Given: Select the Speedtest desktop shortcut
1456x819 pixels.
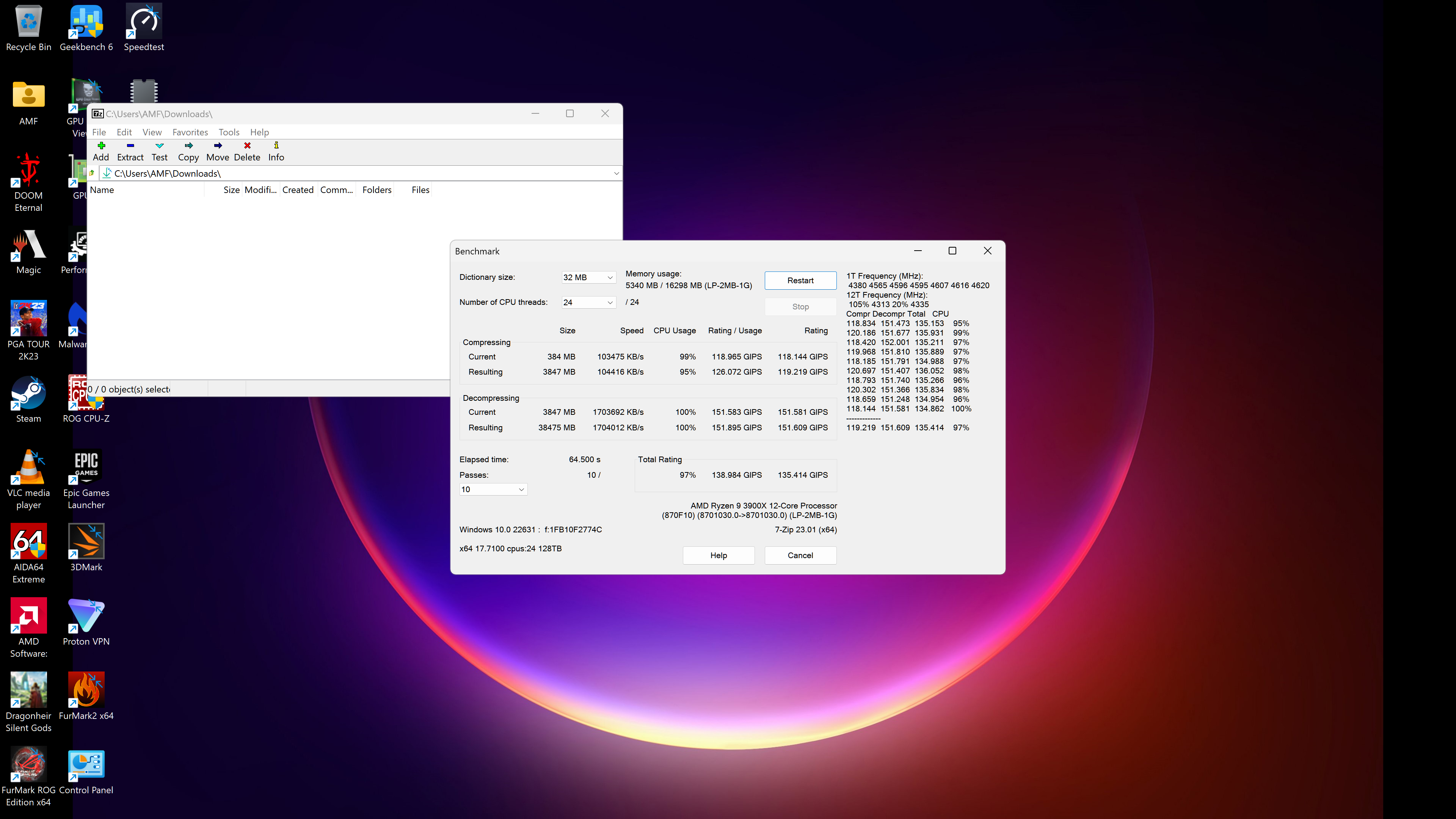Looking at the screenshot, I should 144,28.
